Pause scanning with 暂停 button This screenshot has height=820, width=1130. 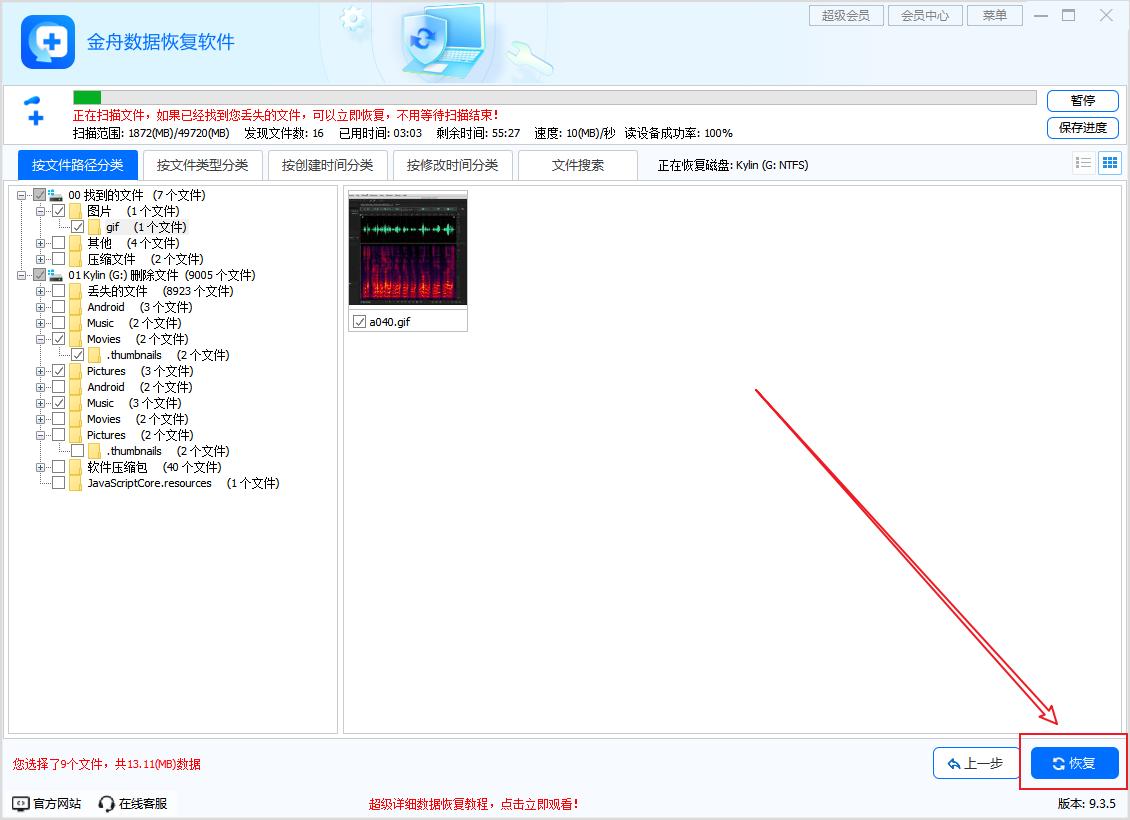[x=1082, y=101]
